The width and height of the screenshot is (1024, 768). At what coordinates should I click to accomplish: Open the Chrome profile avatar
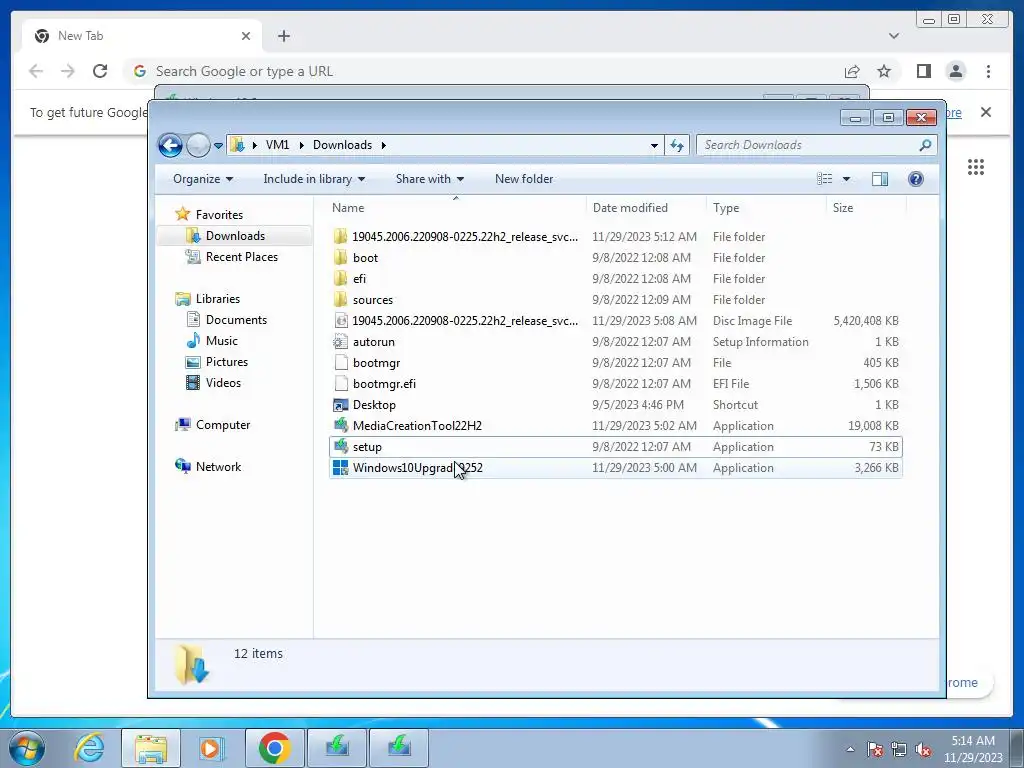tap(955, 71)
